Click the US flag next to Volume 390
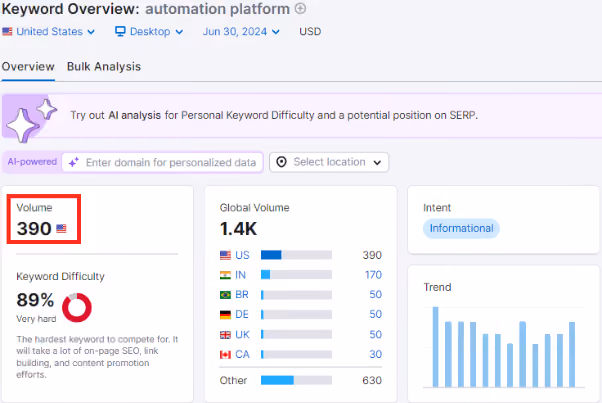This screenshot has width=602, height=403. click(61, 229)
